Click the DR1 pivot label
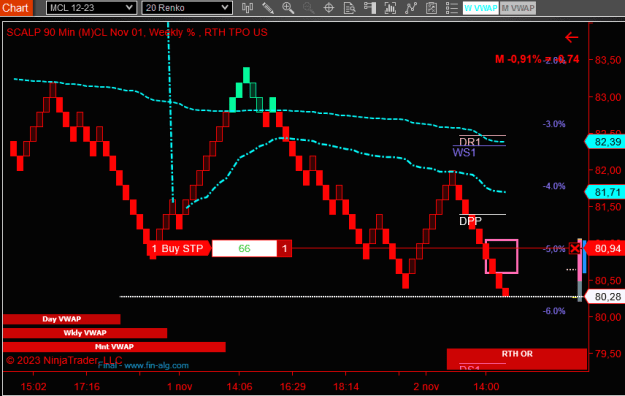Viewport: 625px width, 396px height. 470,142
